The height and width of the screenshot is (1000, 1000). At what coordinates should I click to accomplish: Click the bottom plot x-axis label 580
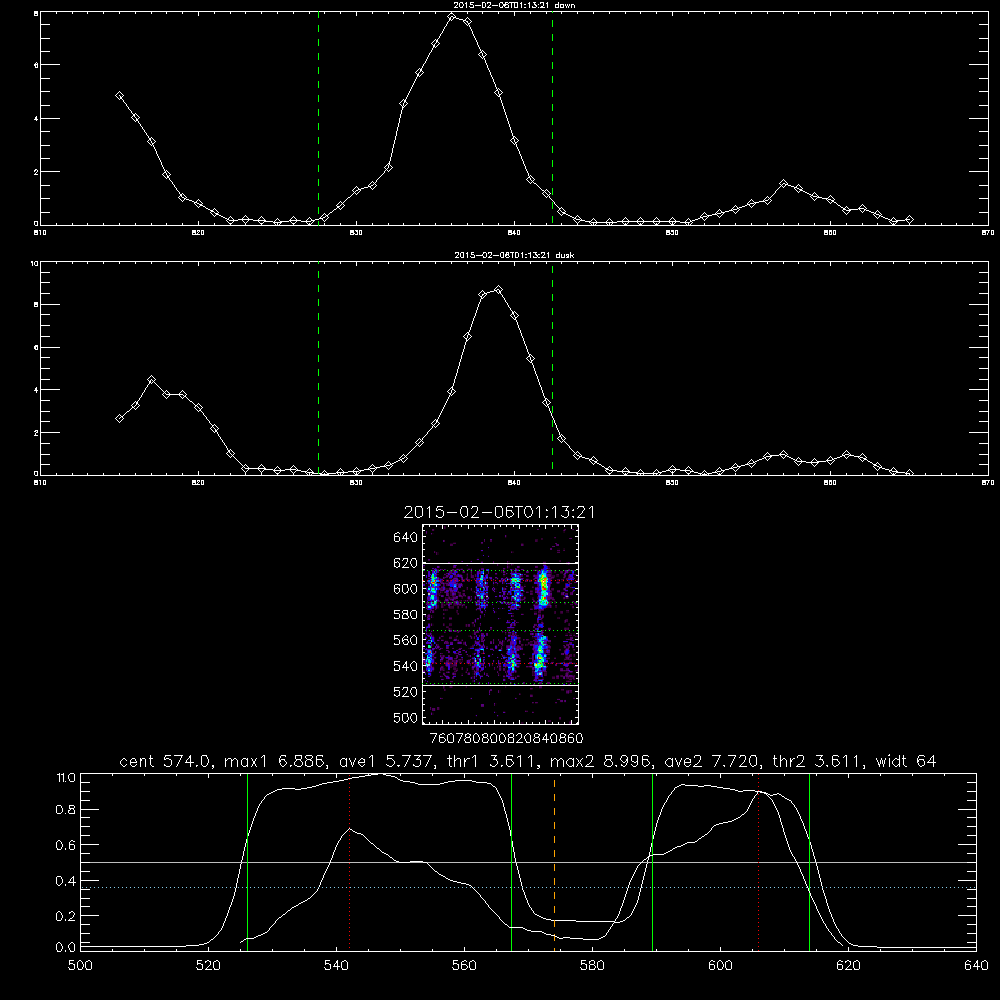(592, 966)
